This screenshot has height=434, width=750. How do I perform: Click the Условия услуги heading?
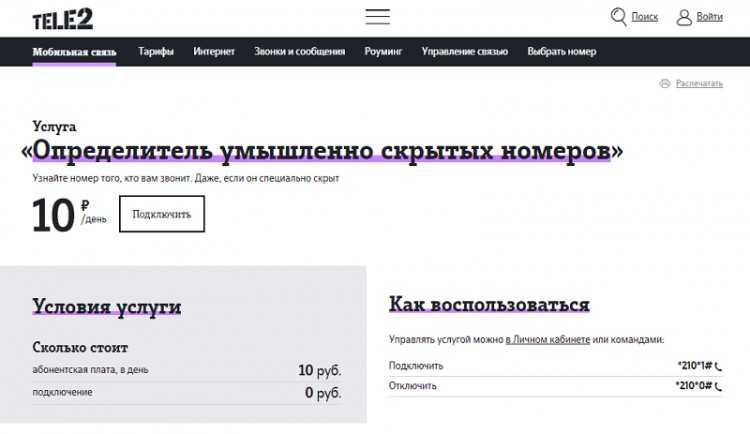click(107, 307)
